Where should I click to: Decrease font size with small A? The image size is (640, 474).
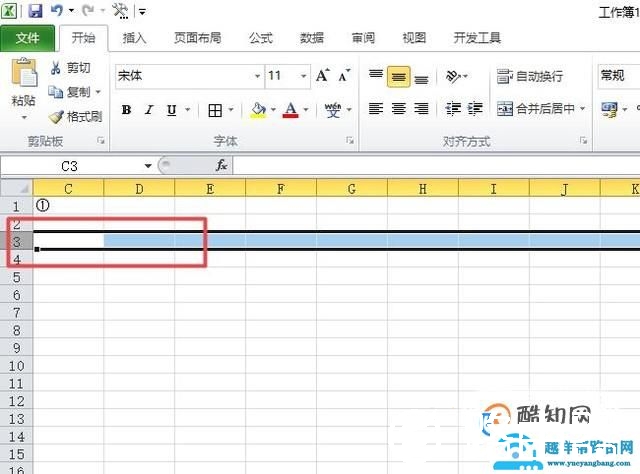(x=344, y=76)
